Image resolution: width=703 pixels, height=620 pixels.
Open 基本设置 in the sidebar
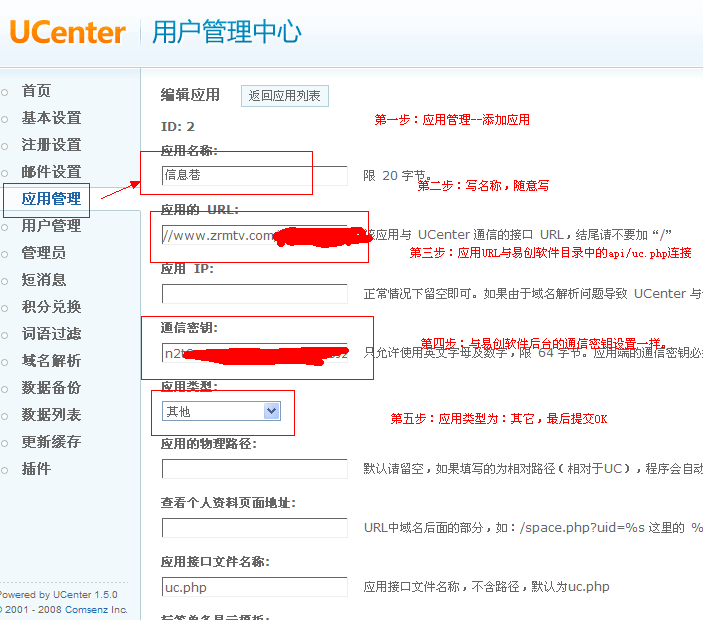pyautogui.click(x=51, y=118)
